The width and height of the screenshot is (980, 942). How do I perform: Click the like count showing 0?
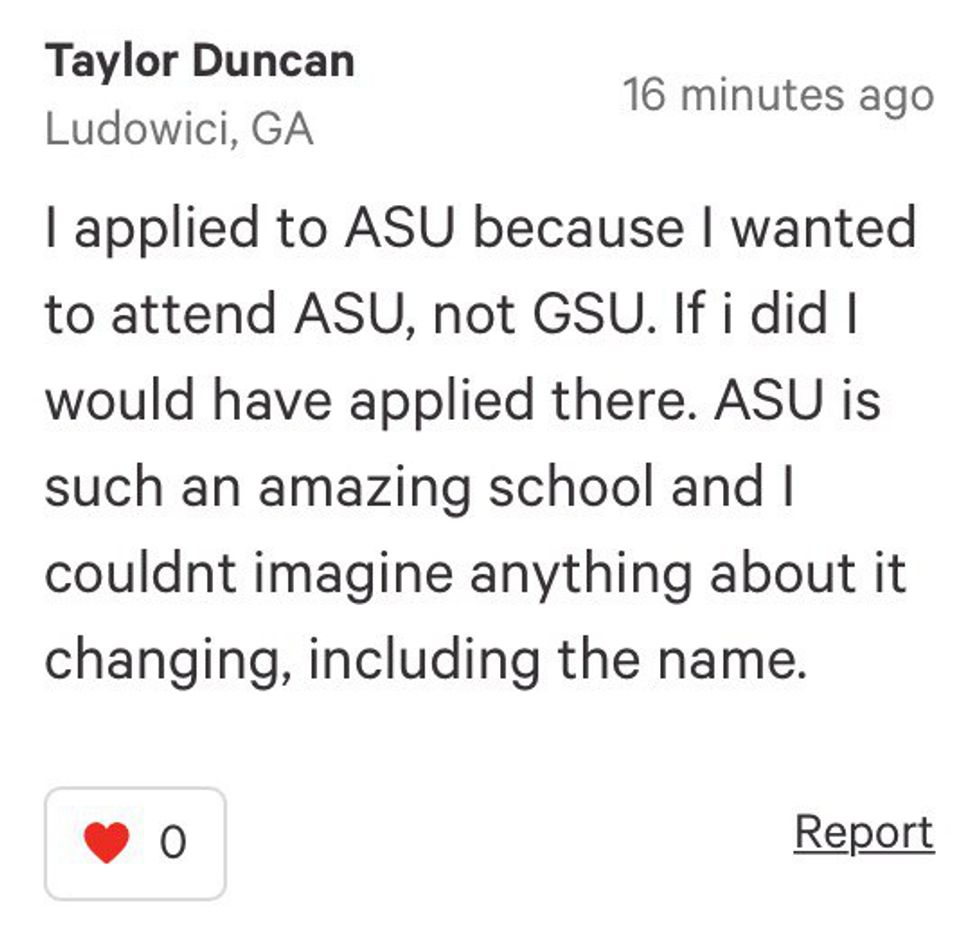[x=173, y=843]
